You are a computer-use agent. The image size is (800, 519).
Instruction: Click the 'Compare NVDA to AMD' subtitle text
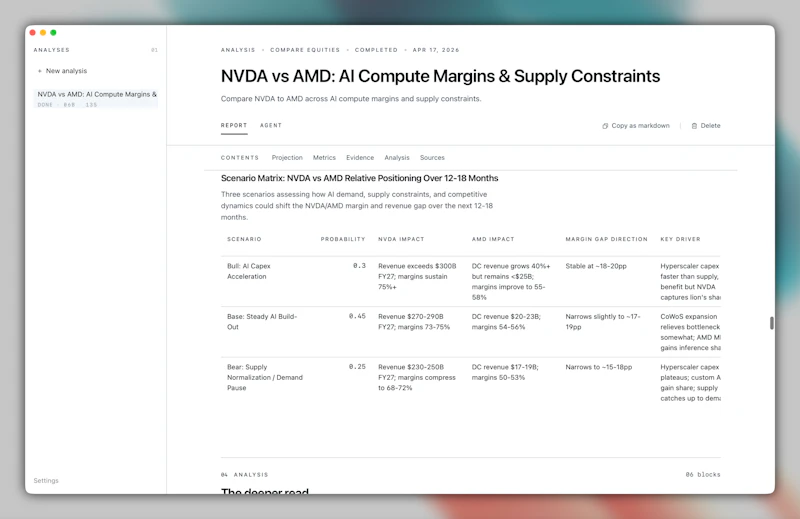[351, 98]
